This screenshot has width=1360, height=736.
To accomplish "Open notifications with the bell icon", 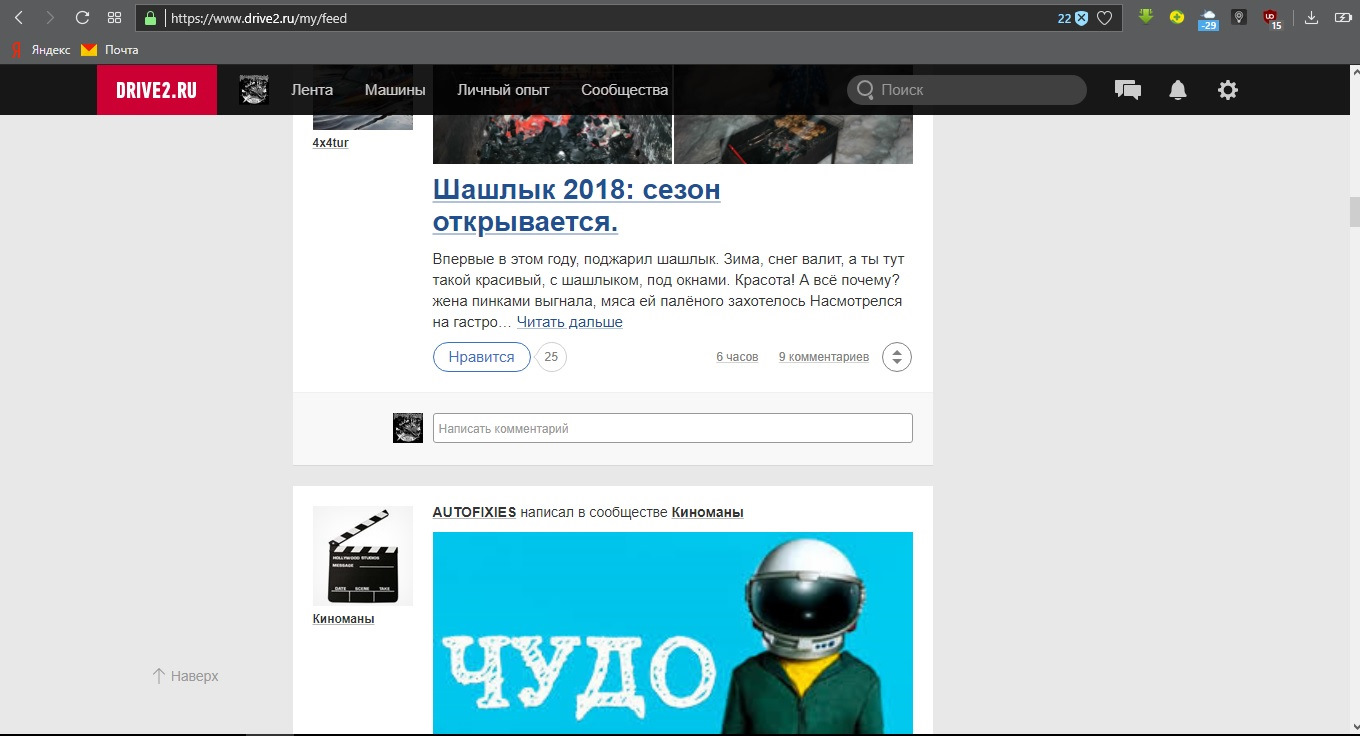I will pos(1178,90).
